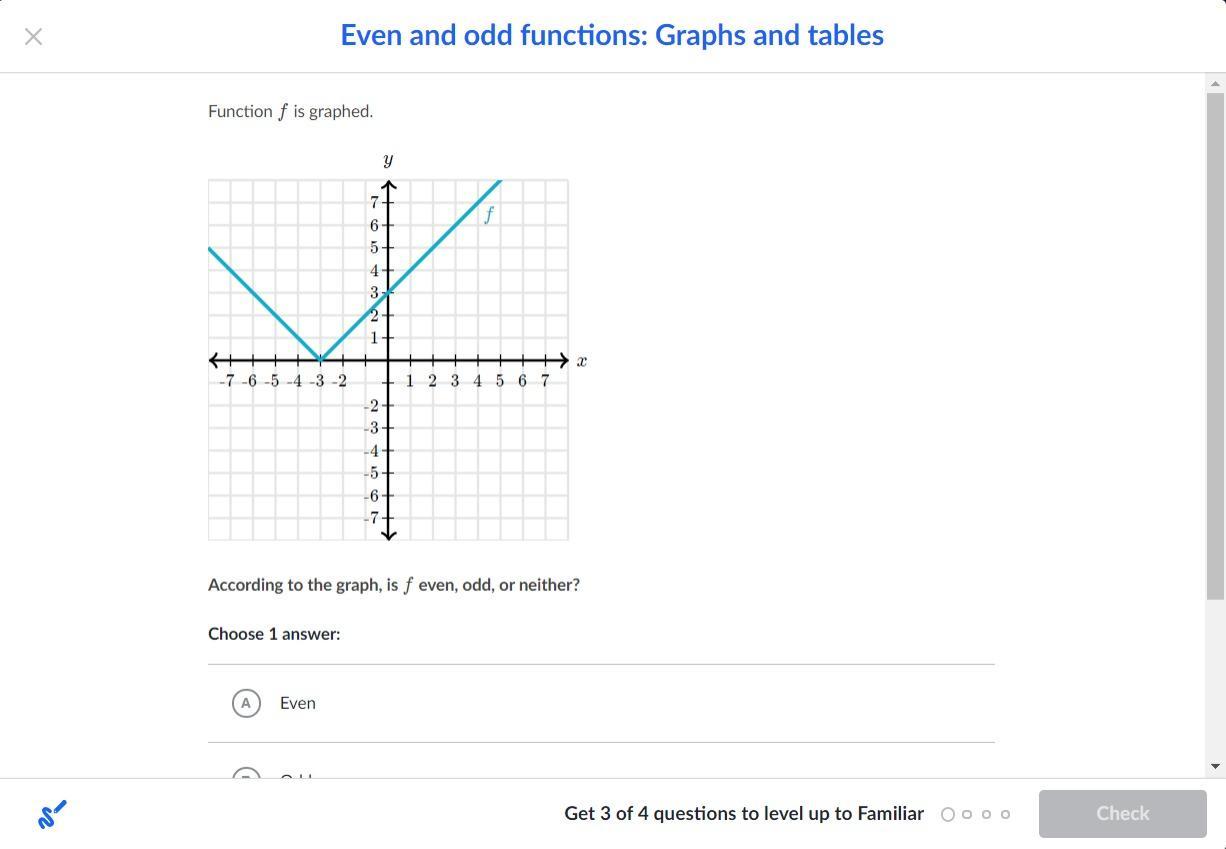1226x849 pixels.
Task: Click the last progress circle indicator
Action: tap(1005, 814)
